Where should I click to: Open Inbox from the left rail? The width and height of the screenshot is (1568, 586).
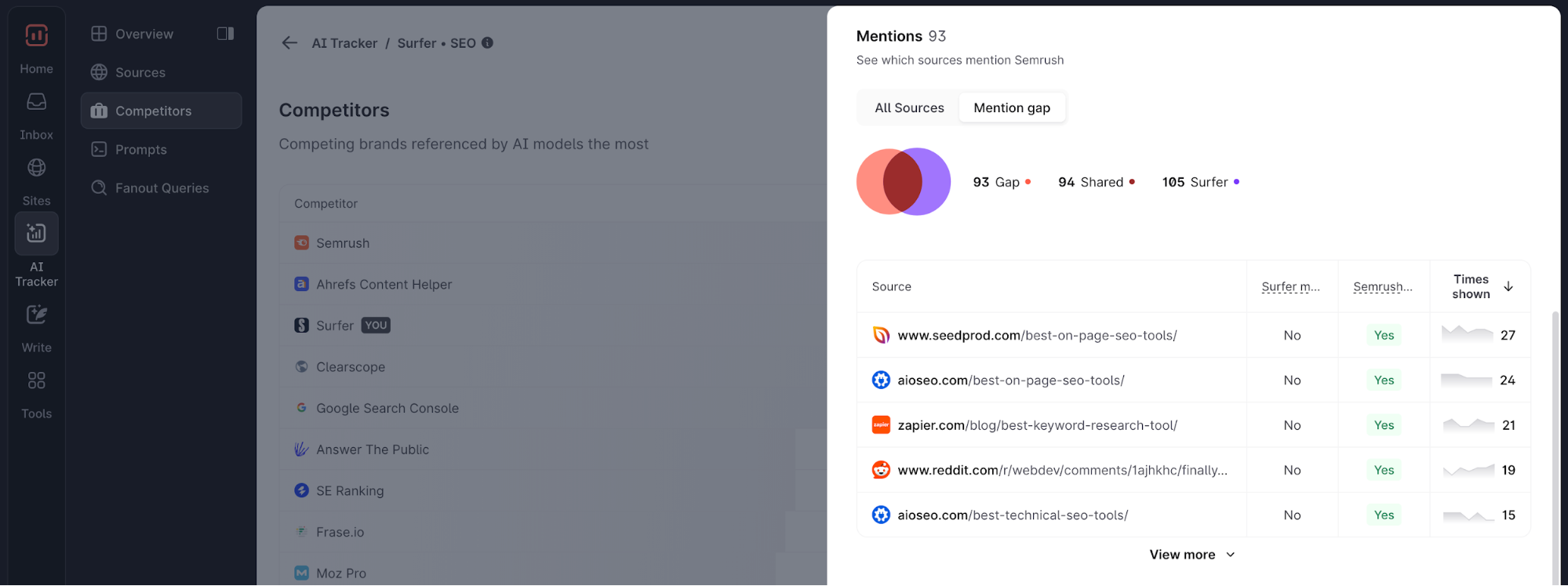(36, 102)
